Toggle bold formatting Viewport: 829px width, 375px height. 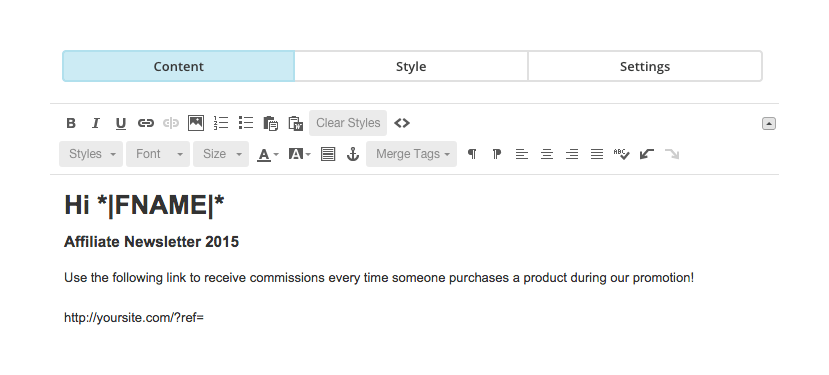pyautogui.click(x=71, y=123)
